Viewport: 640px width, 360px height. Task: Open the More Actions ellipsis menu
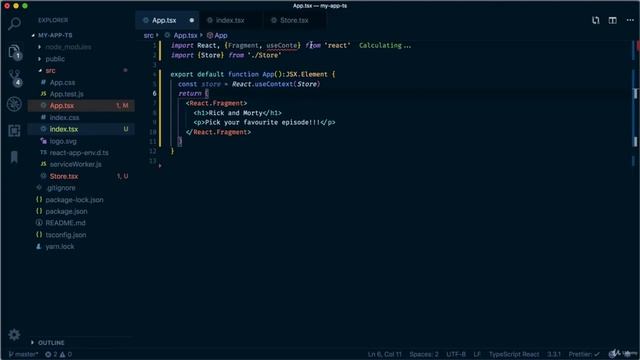pyautogui.click(x=630, y=20)
